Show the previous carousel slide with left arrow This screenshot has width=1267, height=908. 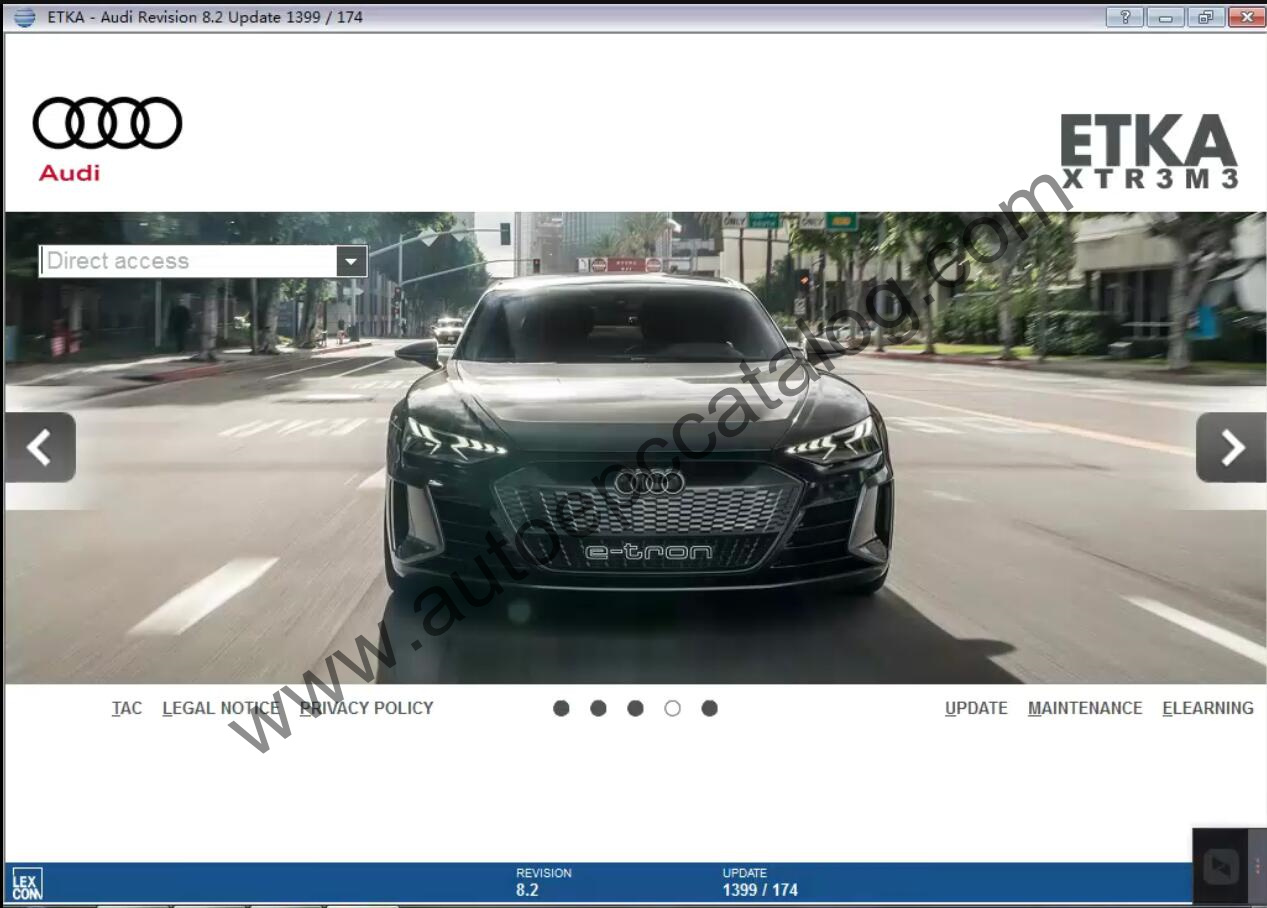(40, 447)
